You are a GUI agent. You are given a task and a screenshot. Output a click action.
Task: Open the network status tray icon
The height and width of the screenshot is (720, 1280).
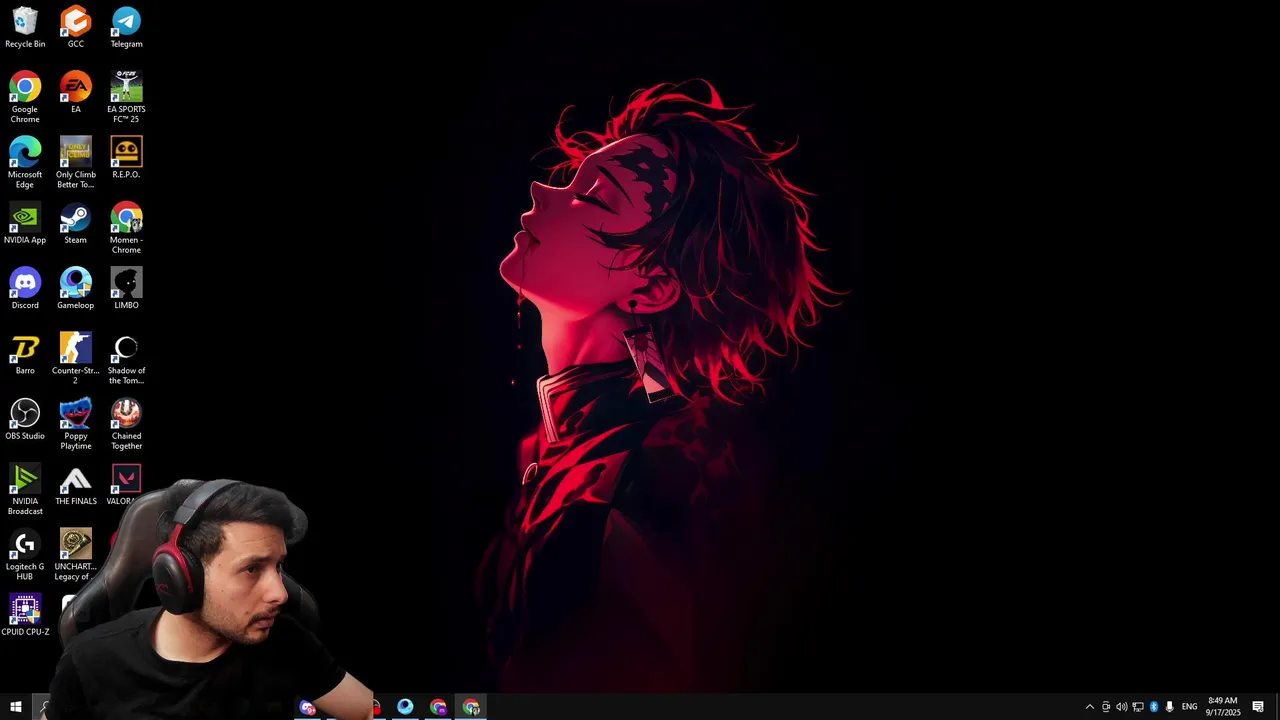pos(1138,707)
